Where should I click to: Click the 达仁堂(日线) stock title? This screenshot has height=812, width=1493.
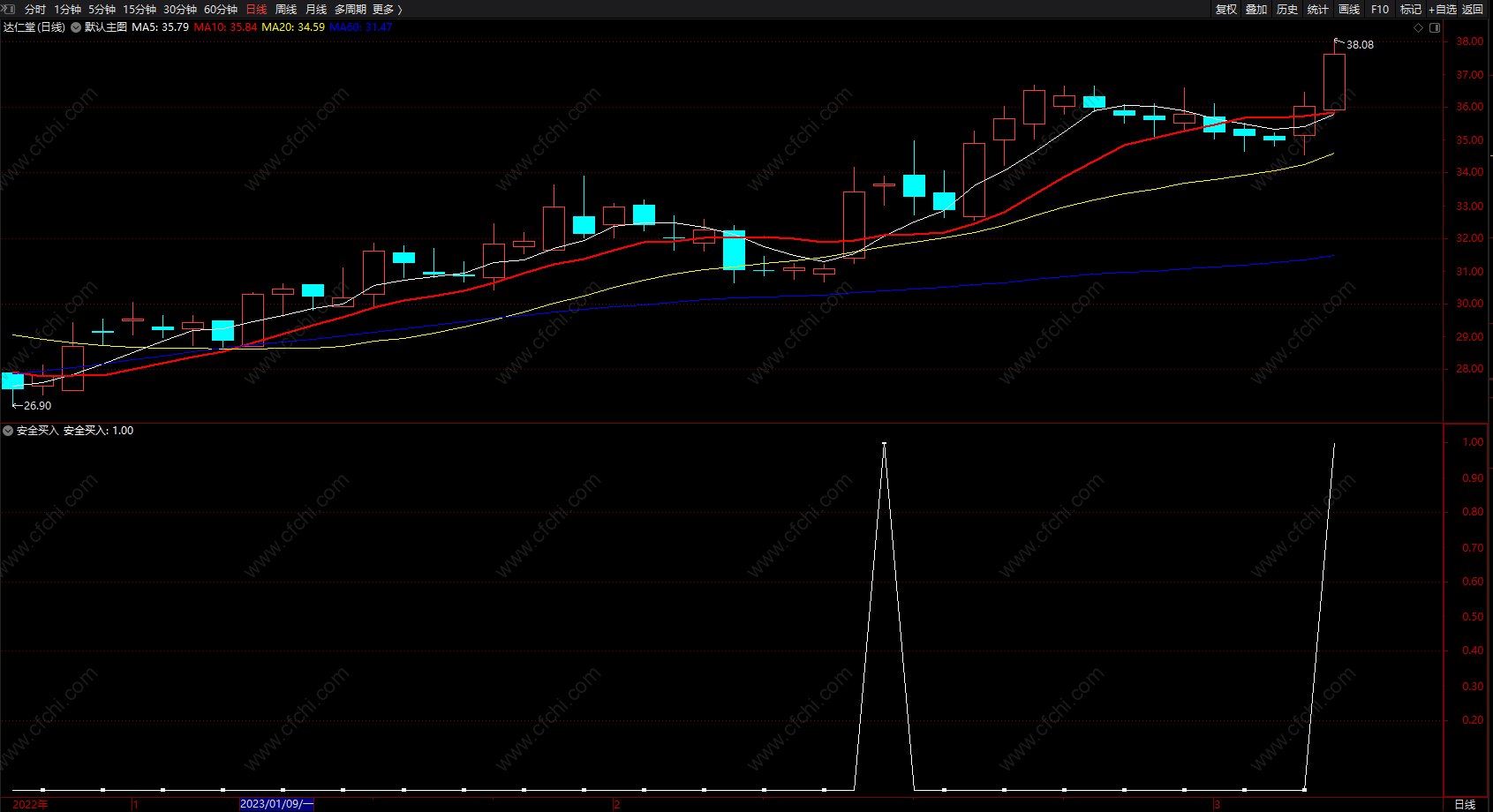(x=34, y=27)
